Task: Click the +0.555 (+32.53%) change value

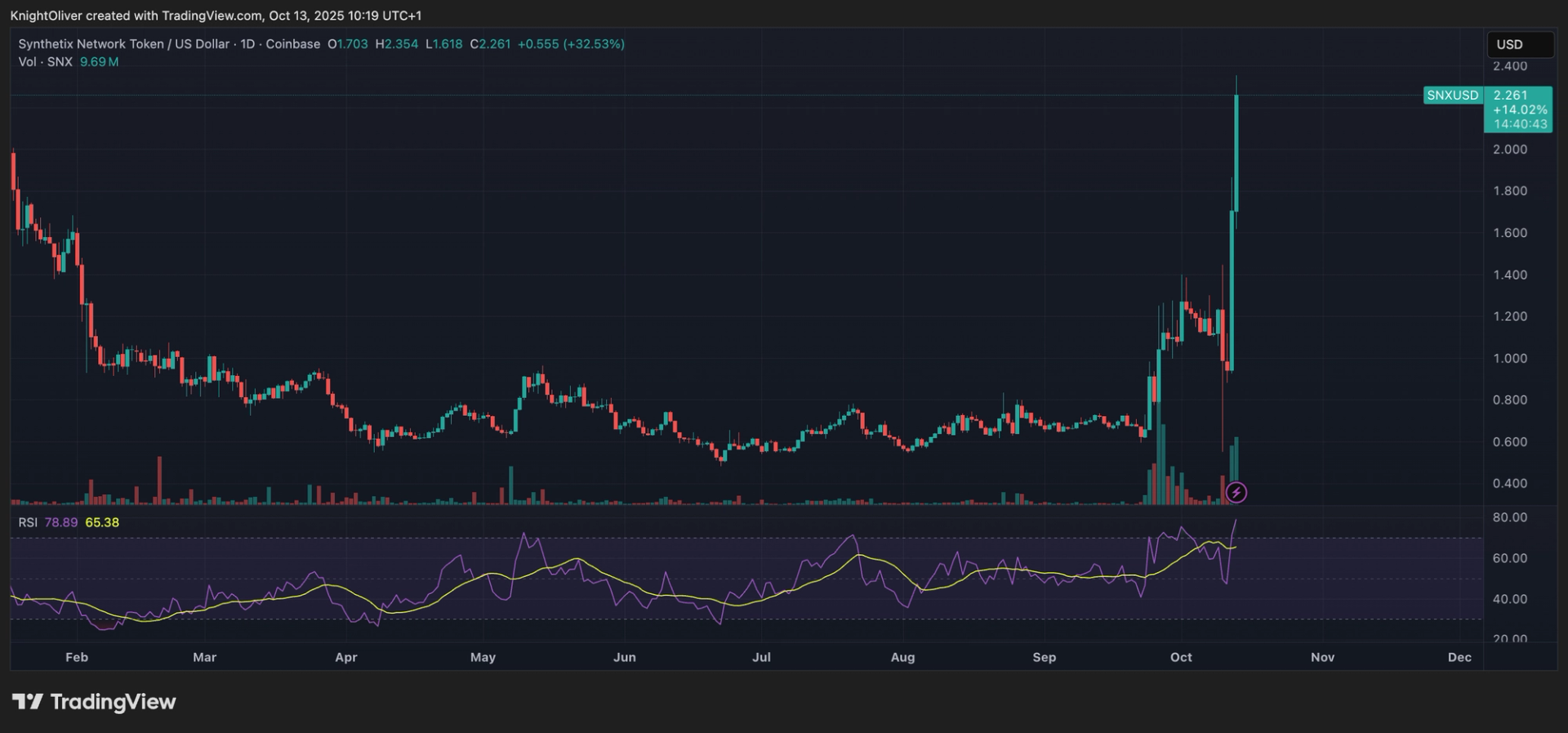Action: pos(571,44)
